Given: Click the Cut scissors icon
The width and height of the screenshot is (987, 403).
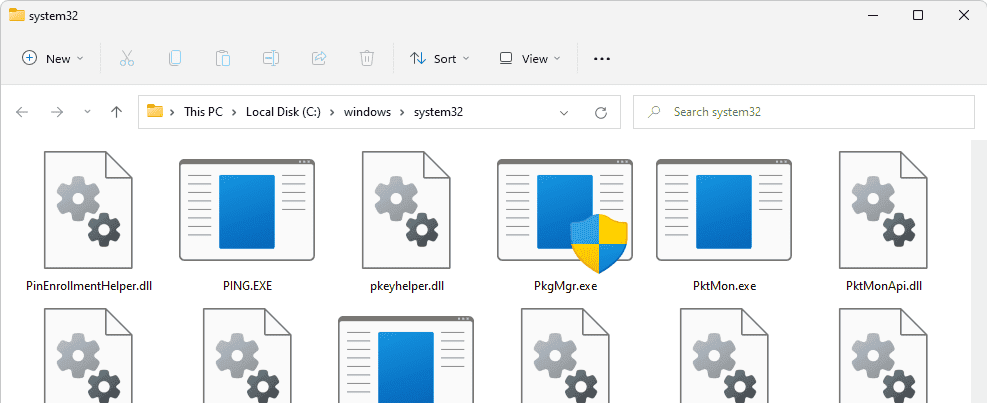Looking at the screenshot, I should point(127,59).
